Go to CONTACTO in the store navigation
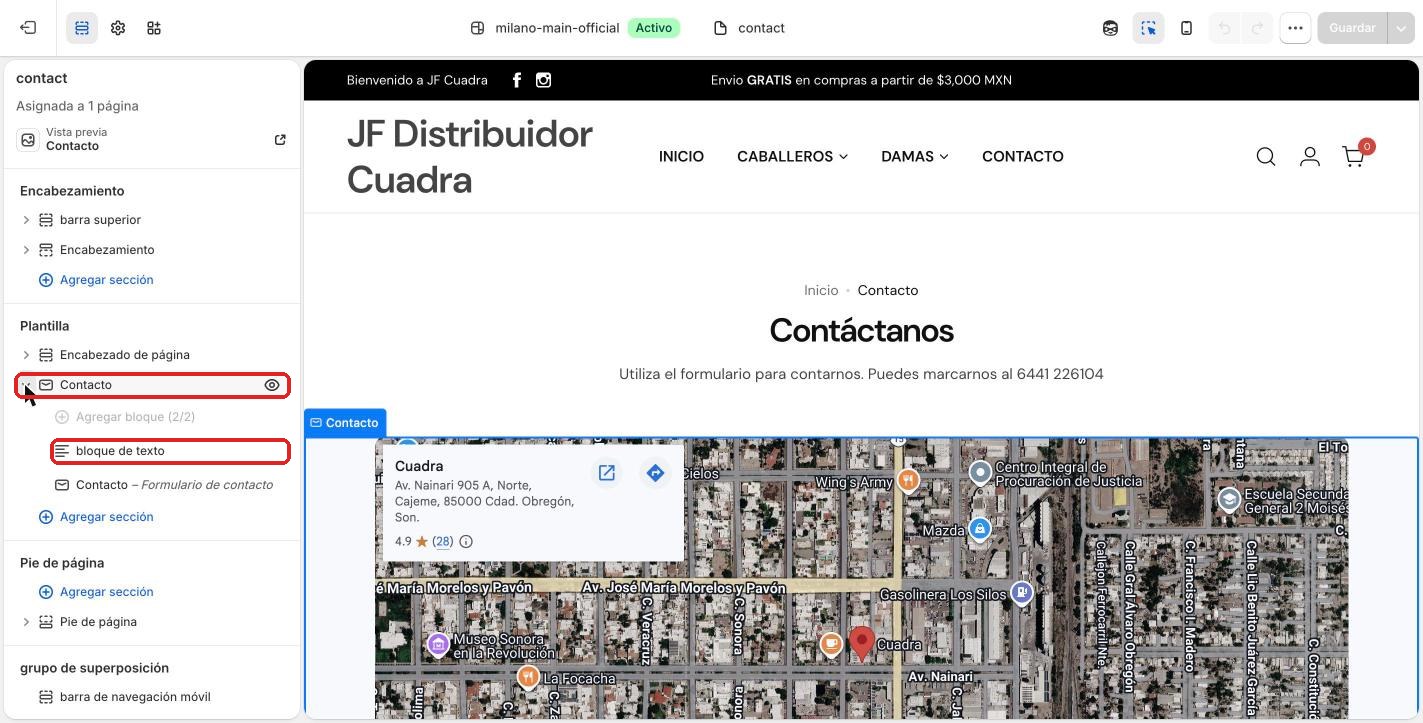 tap(1023, 156)
